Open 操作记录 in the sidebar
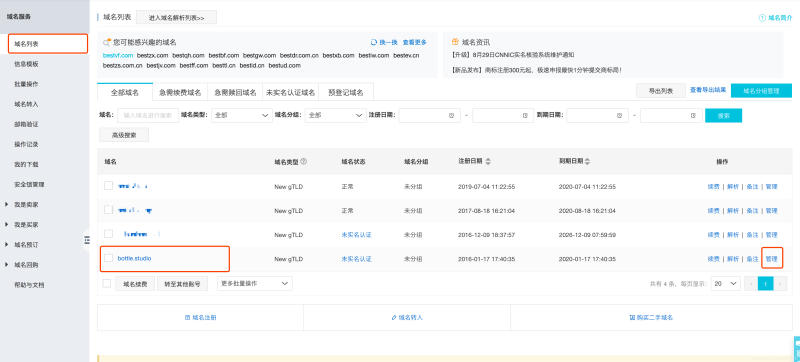Viewport: 800px width, 362px height. (27, 144)
